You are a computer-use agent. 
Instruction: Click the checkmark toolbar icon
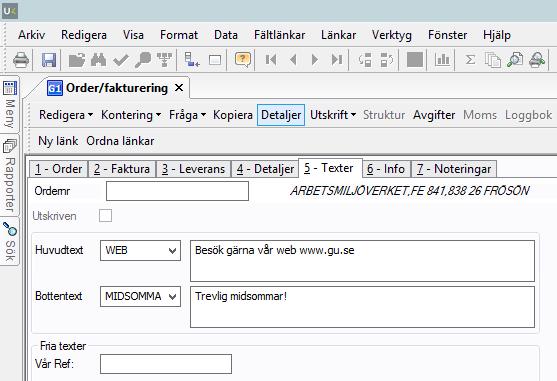coord(121,60)
